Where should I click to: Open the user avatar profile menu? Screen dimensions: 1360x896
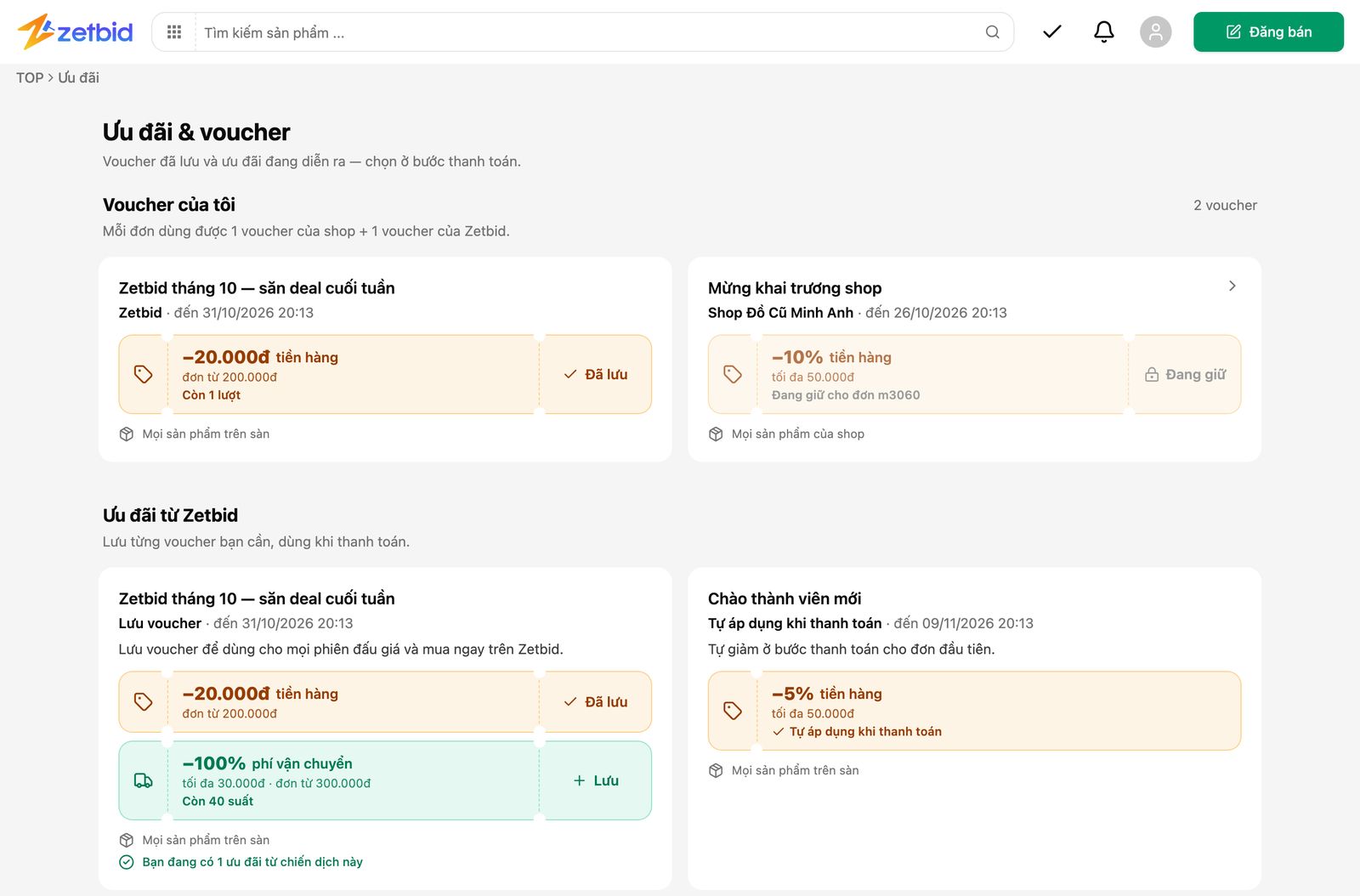[x=1156, y=32]
